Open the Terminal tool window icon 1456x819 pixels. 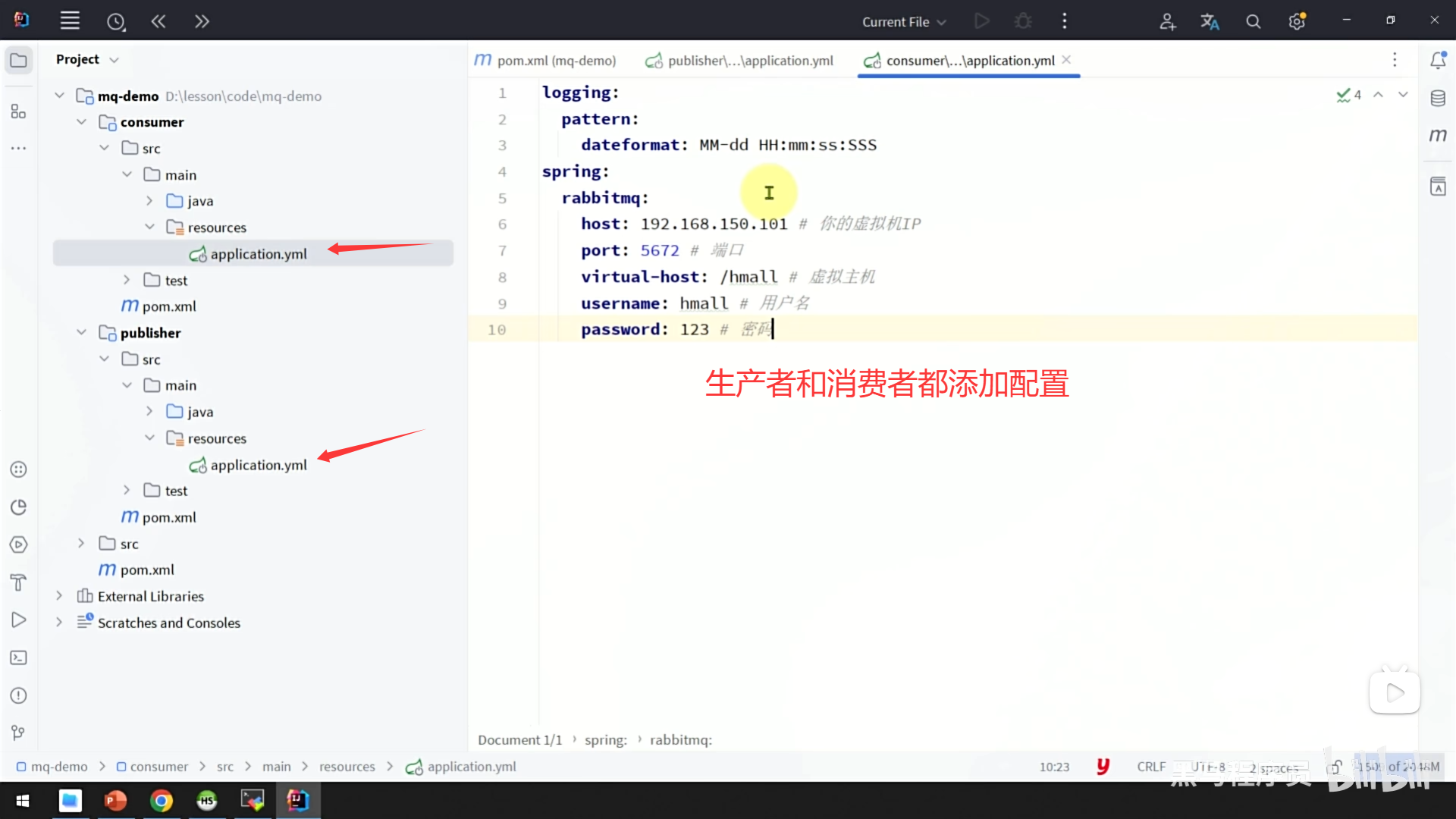[x=18, y=657]
